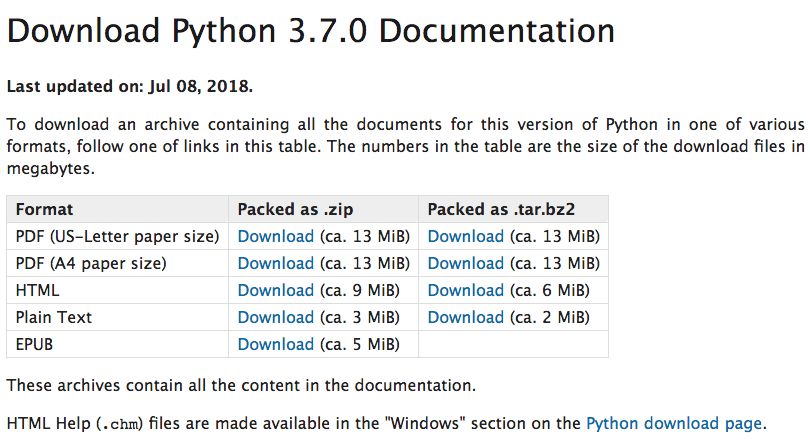The height and width of the screenshot is (445, 810).
Task: Select the Plain Text row label
Action: [x=54, y=318]
